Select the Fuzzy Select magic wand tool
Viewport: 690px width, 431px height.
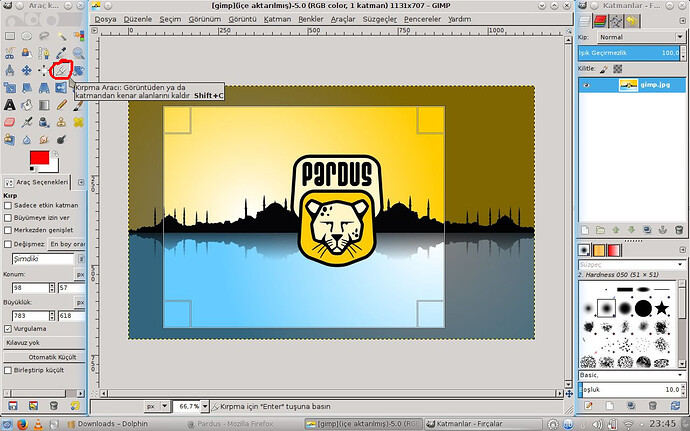pos(61,36)
